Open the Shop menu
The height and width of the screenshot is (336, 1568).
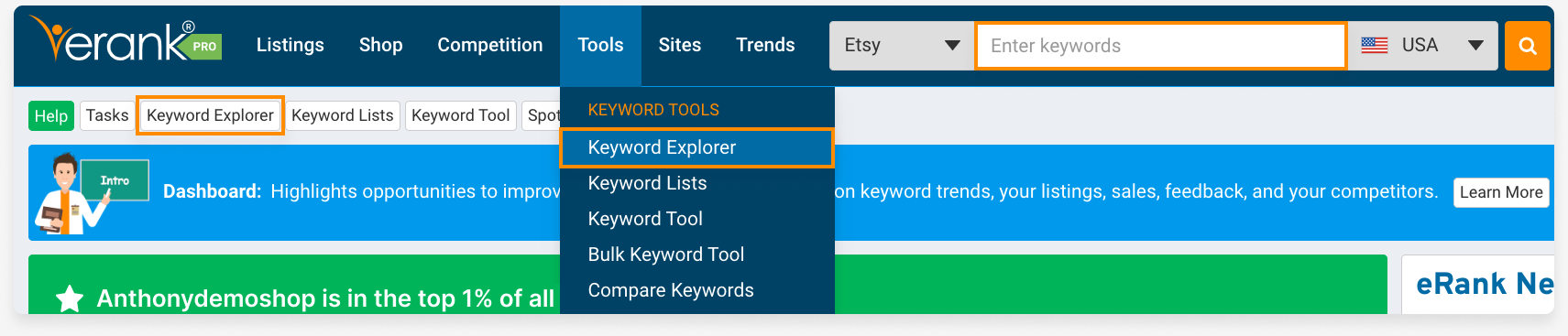380,45
